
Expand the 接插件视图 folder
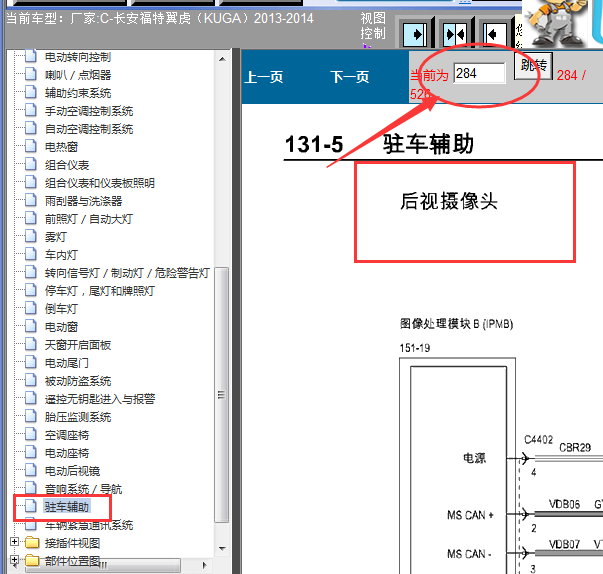pyautogui.click(x=14, y=542)
